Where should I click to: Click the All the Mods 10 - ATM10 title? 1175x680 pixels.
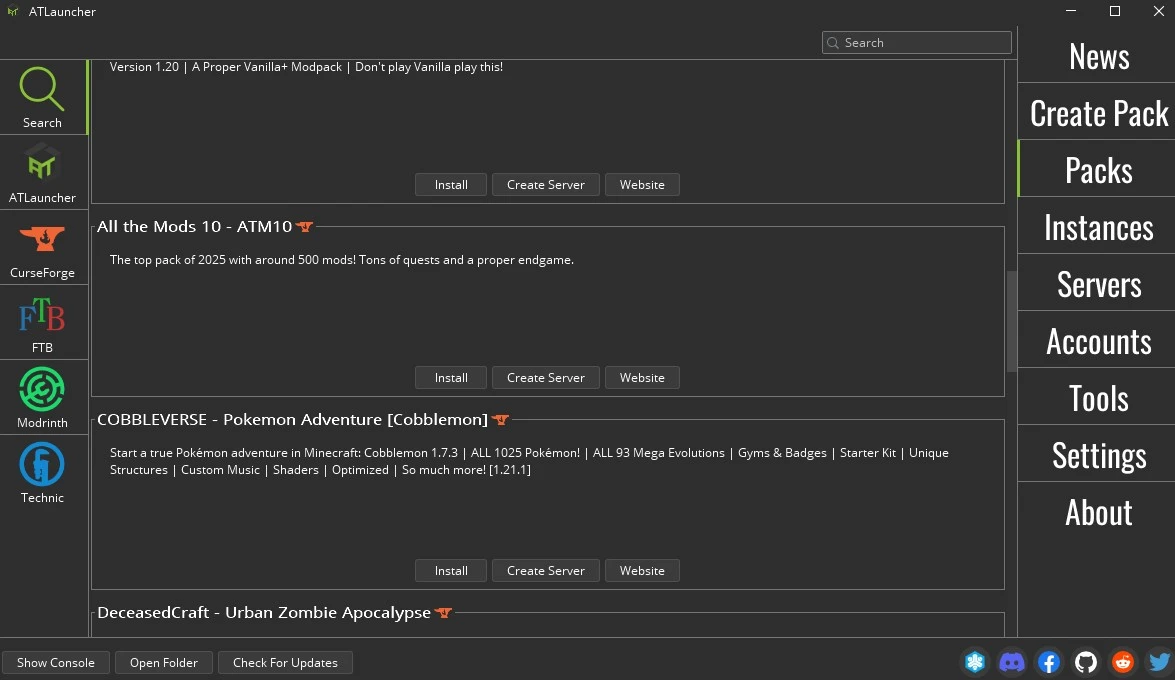194,226
